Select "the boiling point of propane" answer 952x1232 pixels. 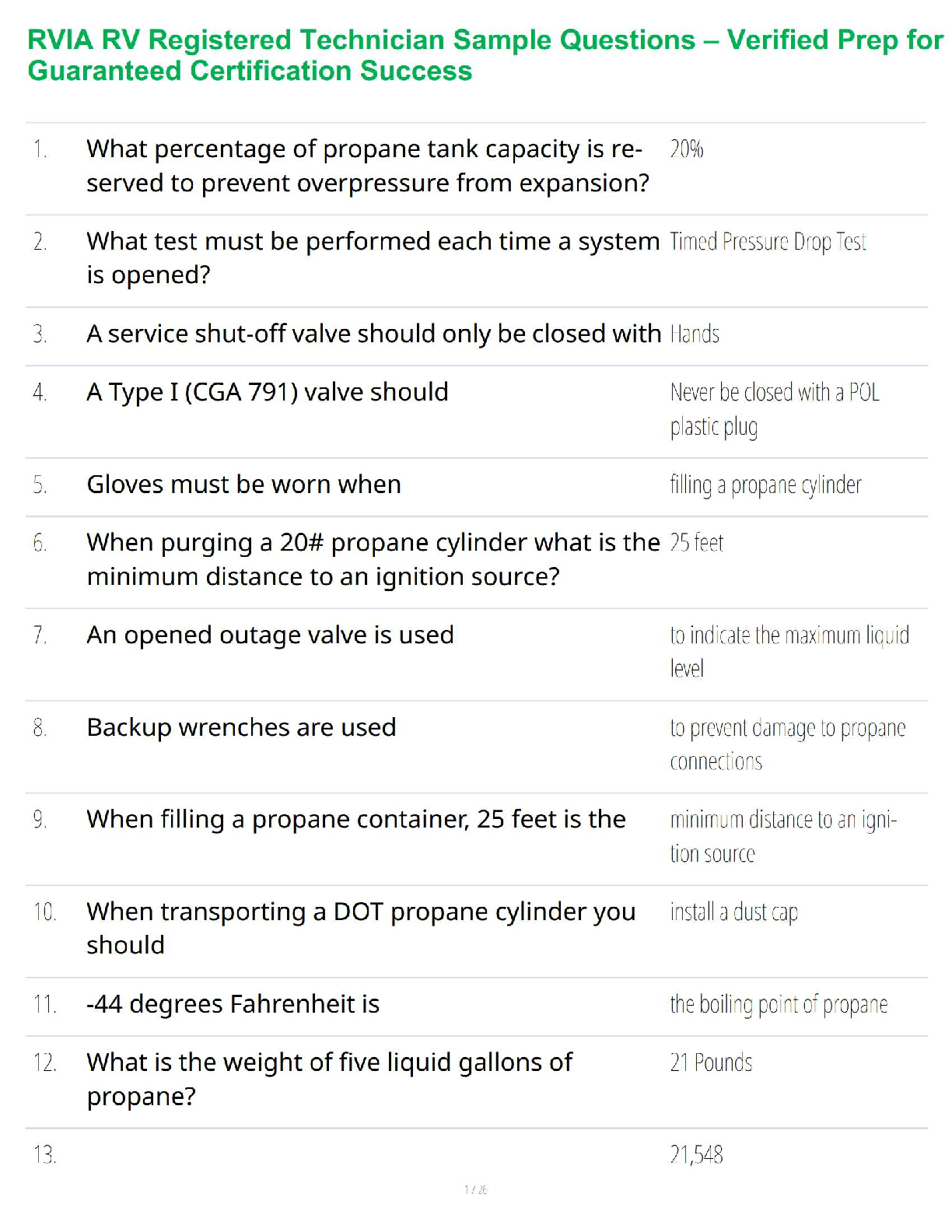pyautogui.click(x=779, y=1005)
